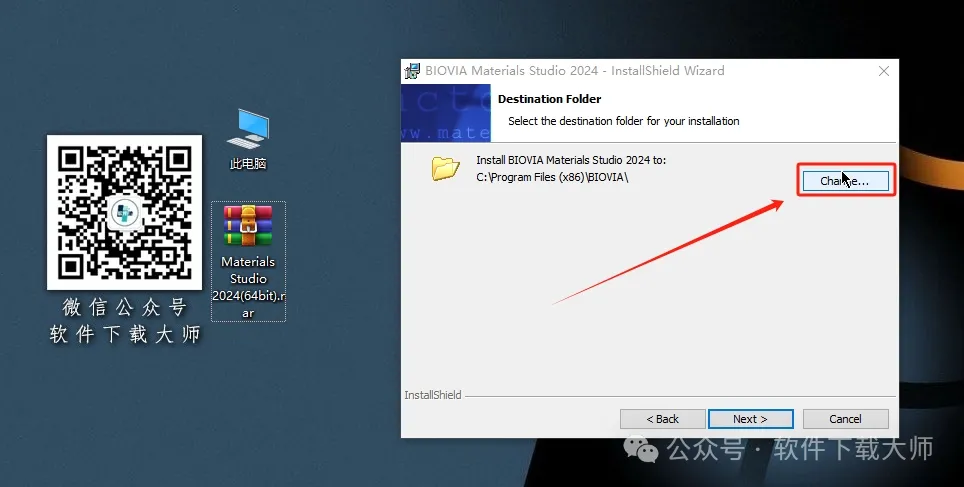The width and height of the screenshot is (964, 487).
Task: Click the C:\Program Files (x86)\BIOVIA\ path text
Action: [x=552, y=178]
